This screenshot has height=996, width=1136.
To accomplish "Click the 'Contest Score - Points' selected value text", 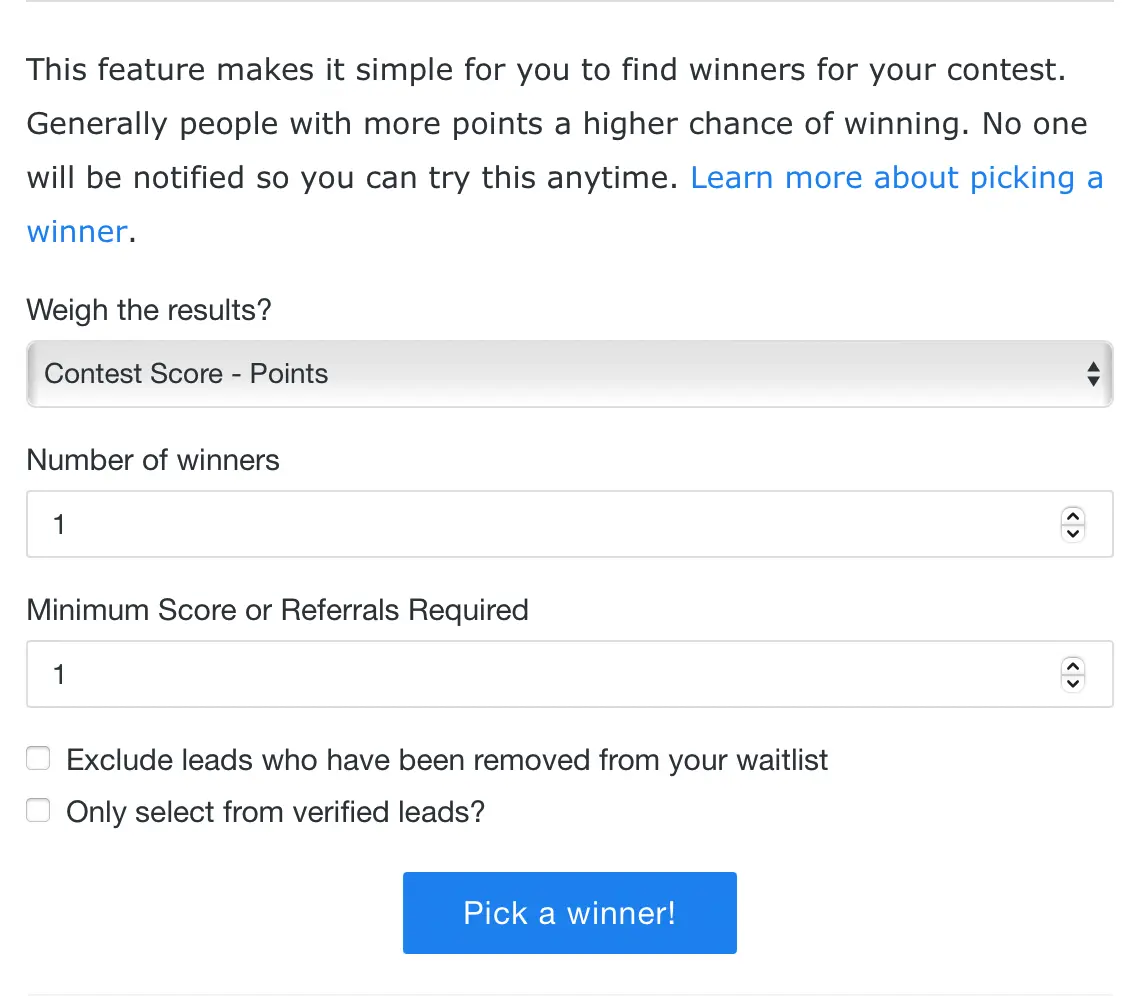I will click(x=187, y=374).
